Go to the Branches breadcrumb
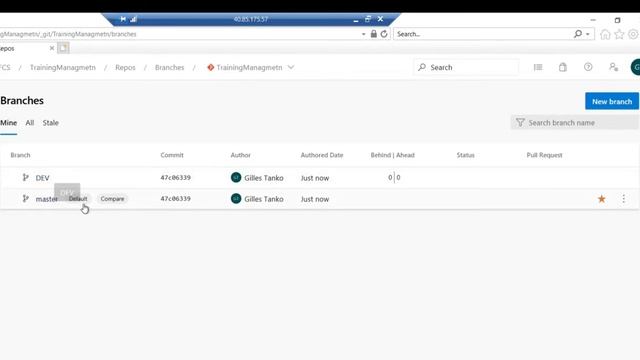The width and height of the screenshot is (640, 360). (169, 67)
